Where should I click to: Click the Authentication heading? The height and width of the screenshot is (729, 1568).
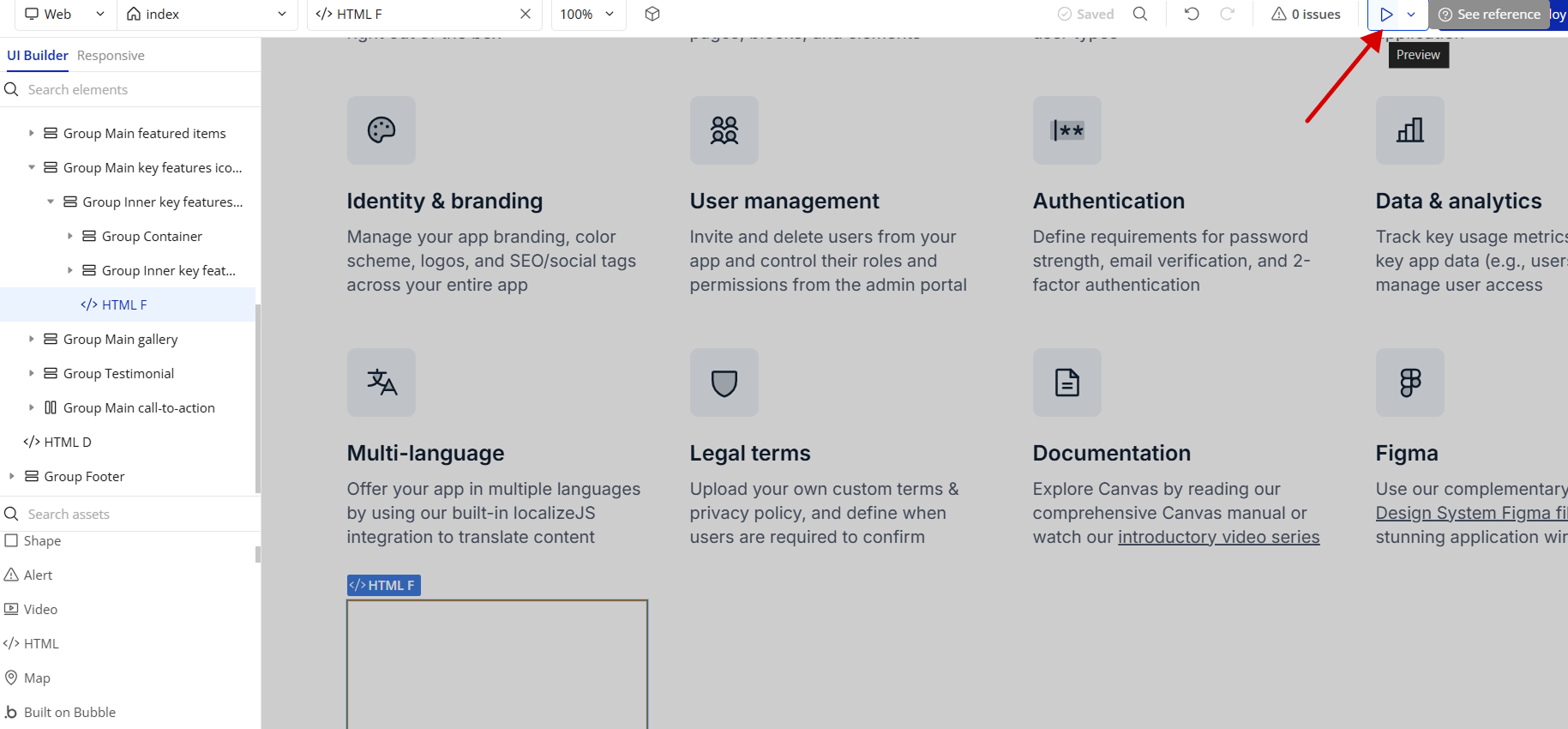1108,201
